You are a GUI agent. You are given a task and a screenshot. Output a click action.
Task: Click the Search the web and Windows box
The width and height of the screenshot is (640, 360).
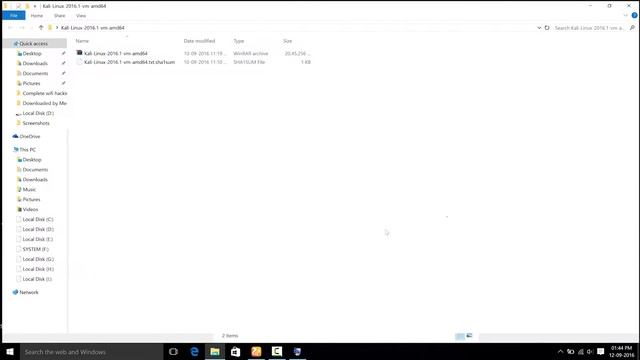point(91,351)
